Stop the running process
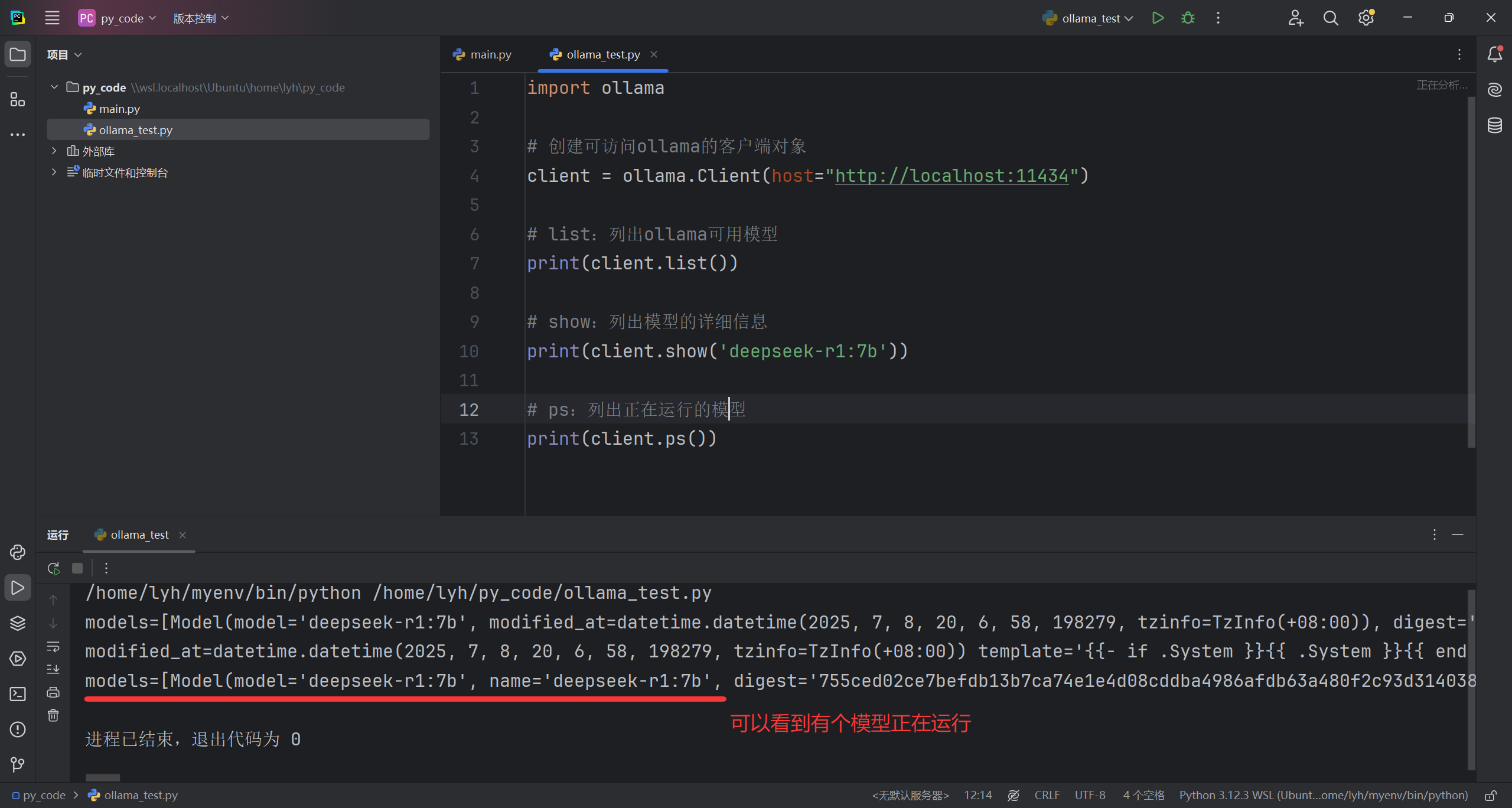 (x=77, y=568)
